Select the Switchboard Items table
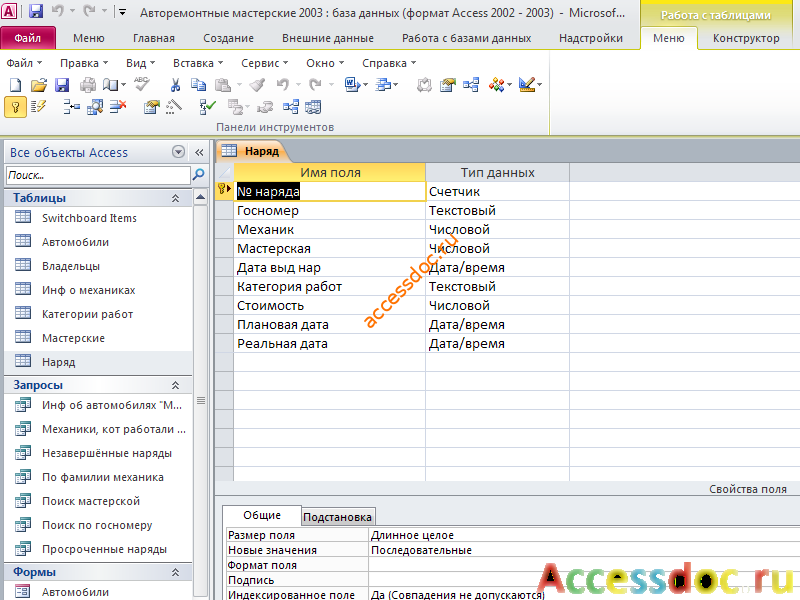Viewport: 800px width, 600px height. click(x=89, y=218)
